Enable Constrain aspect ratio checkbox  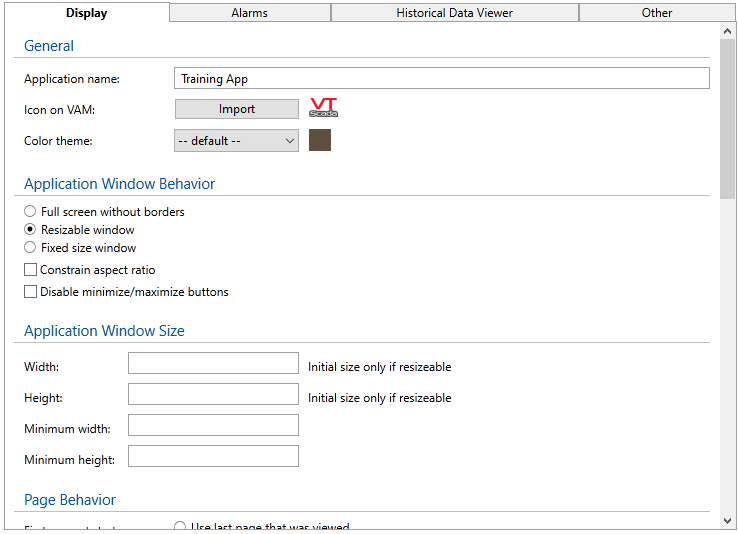click(30, 270)
